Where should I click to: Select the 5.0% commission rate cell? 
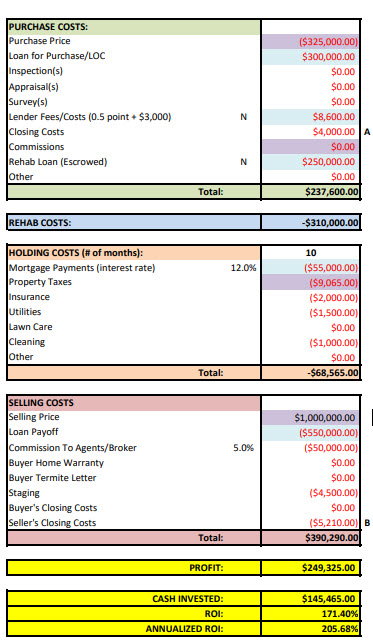coord(243,448)
